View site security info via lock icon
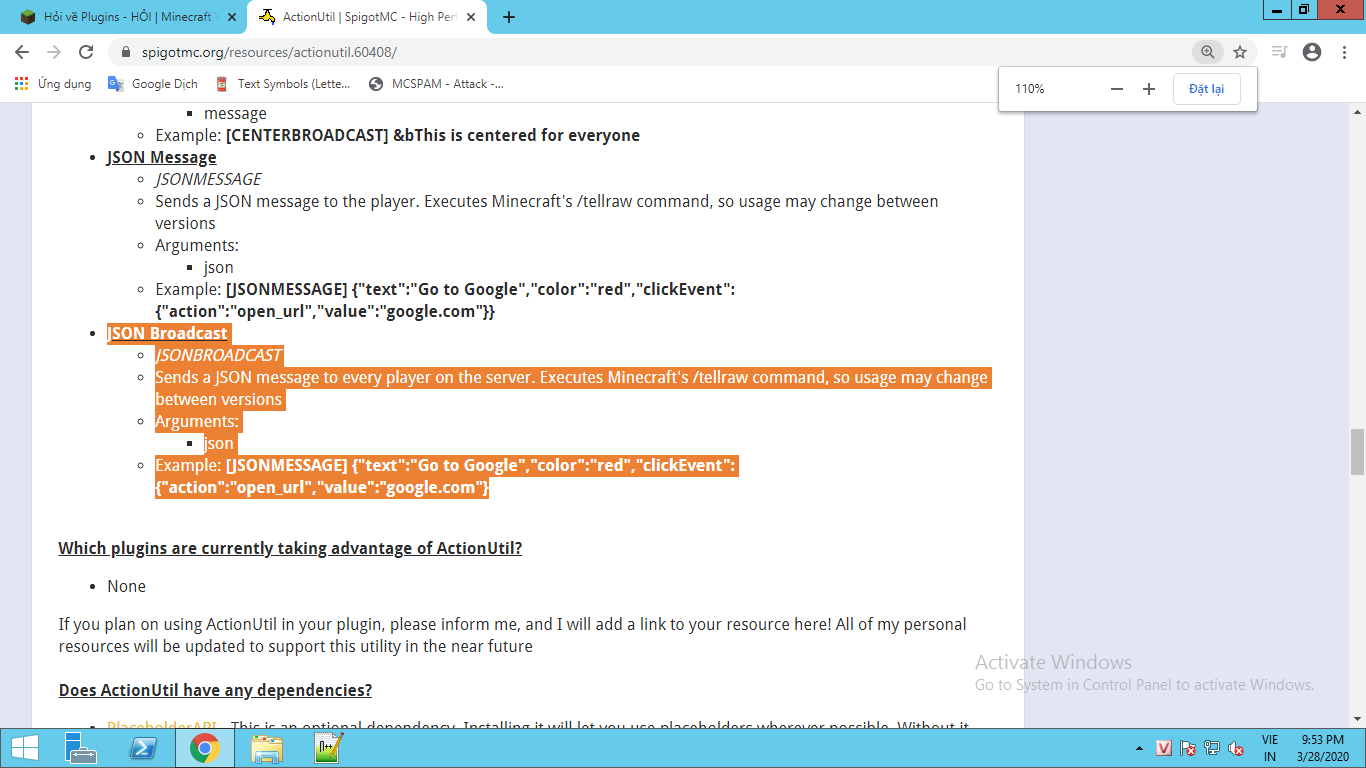This screenshot has width=1366, height=768. pos(126,52)
